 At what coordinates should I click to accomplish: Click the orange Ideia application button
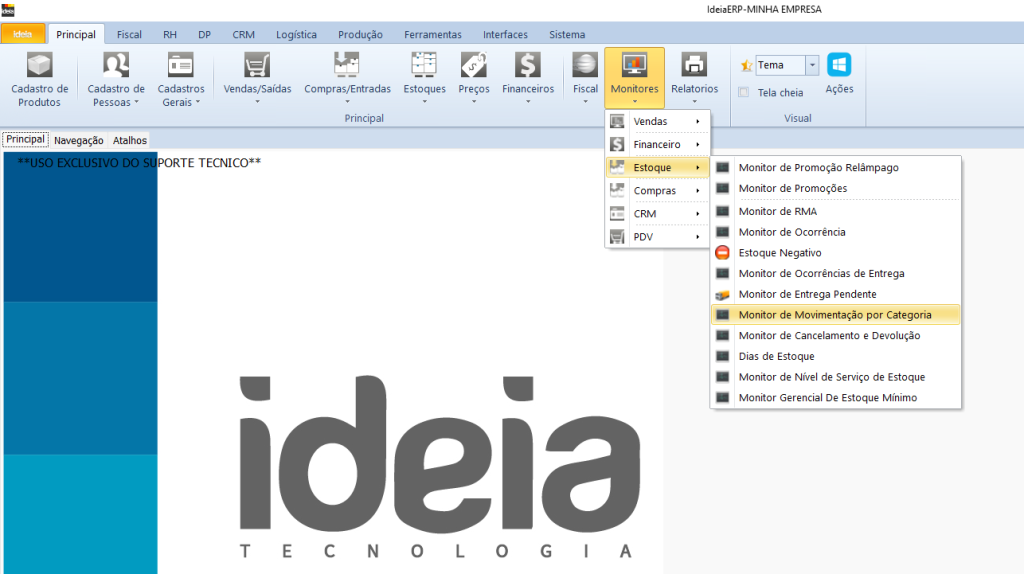pos(23,34)
